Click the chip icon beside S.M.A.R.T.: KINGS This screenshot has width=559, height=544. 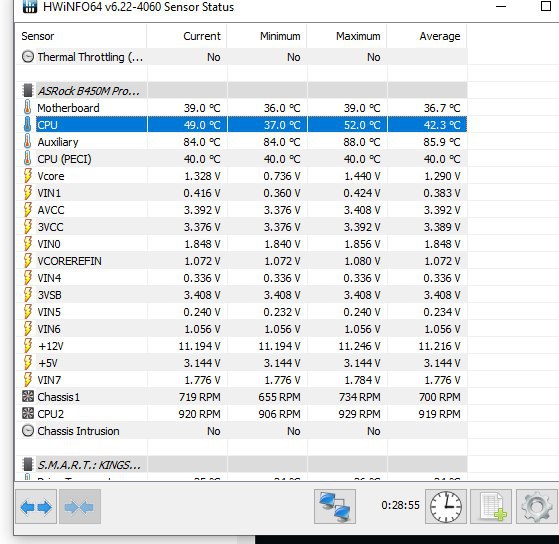[x=28, y=465]
